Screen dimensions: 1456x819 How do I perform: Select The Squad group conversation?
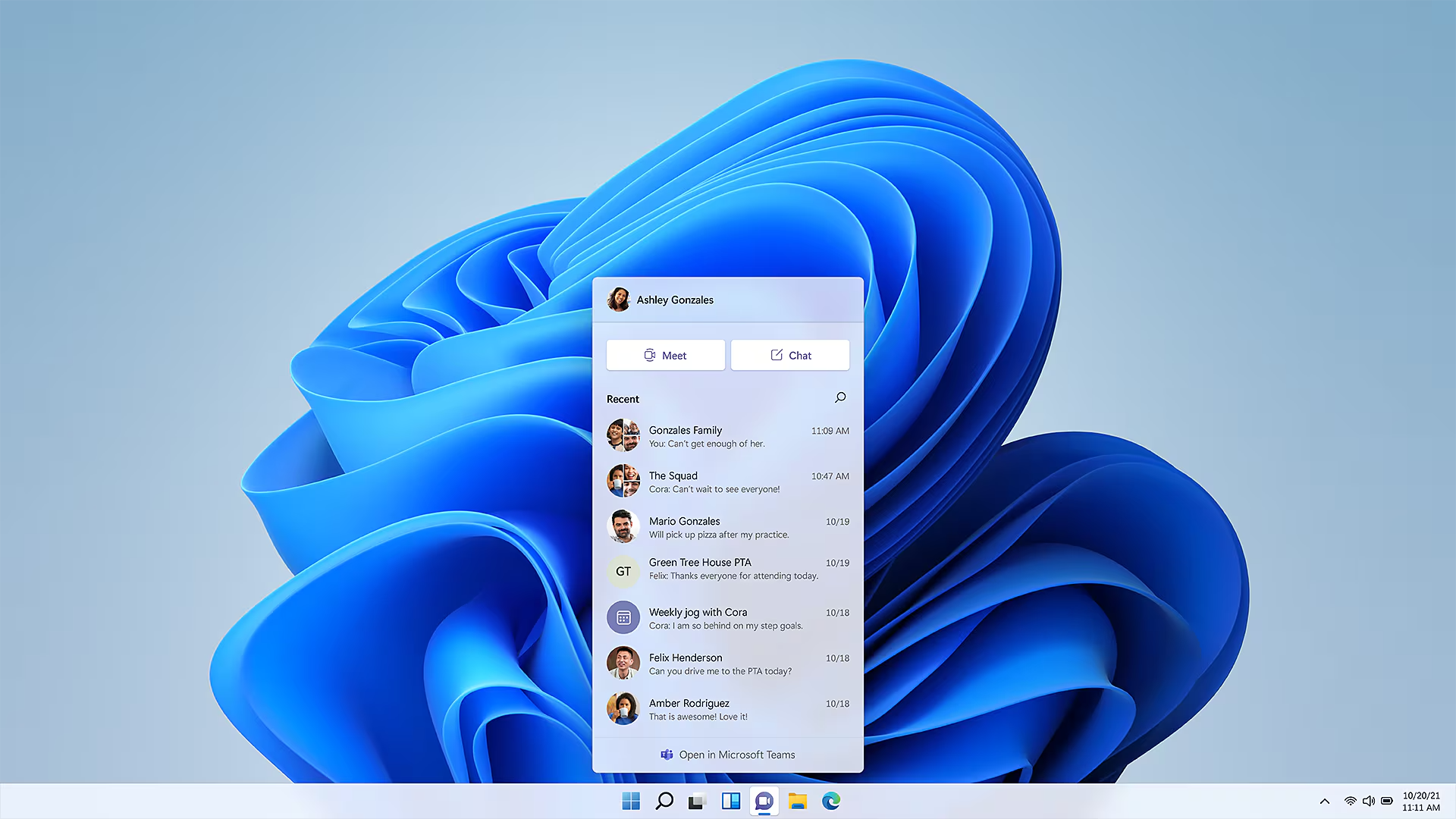coord(728,482)
